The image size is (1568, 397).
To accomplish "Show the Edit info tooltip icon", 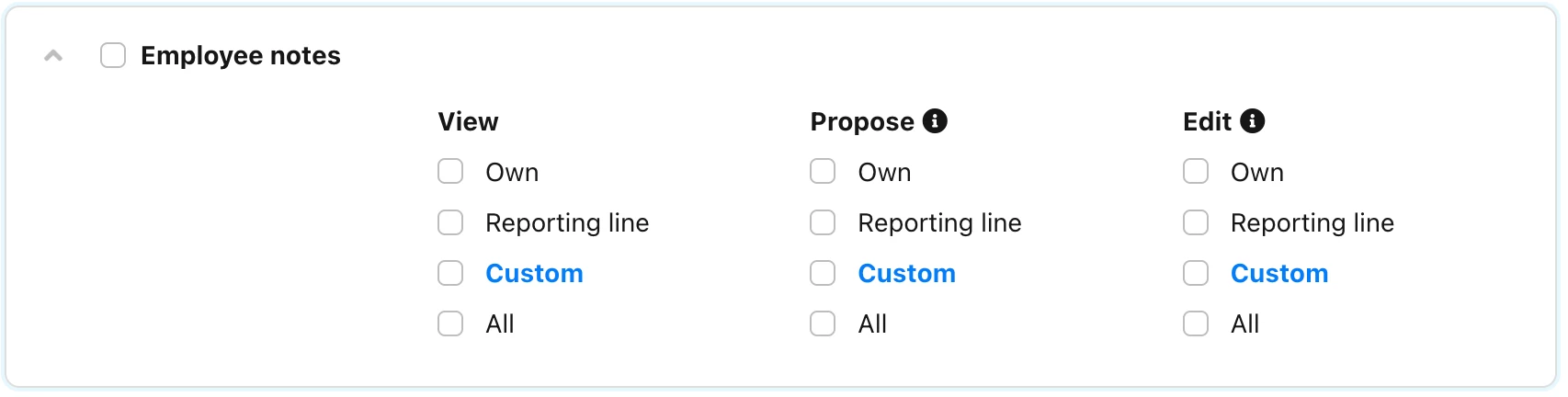I will tap(1253, 120).
